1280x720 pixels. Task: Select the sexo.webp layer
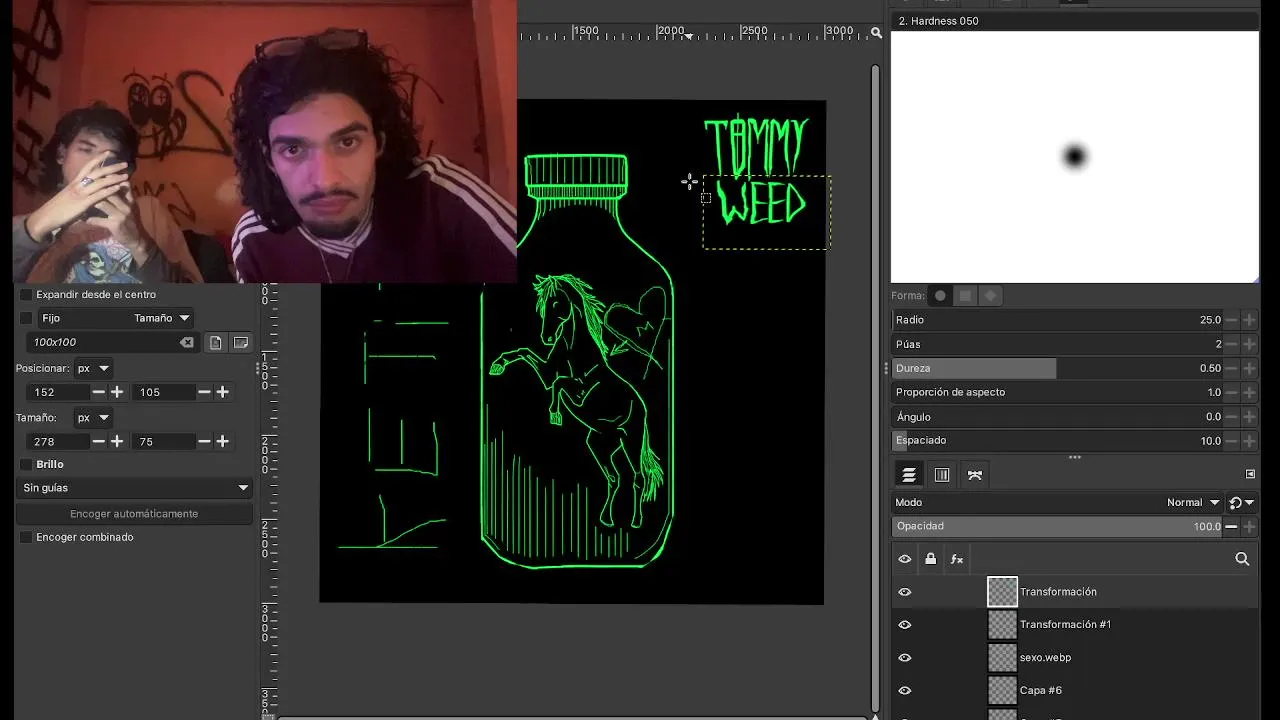pos(1074,658)
